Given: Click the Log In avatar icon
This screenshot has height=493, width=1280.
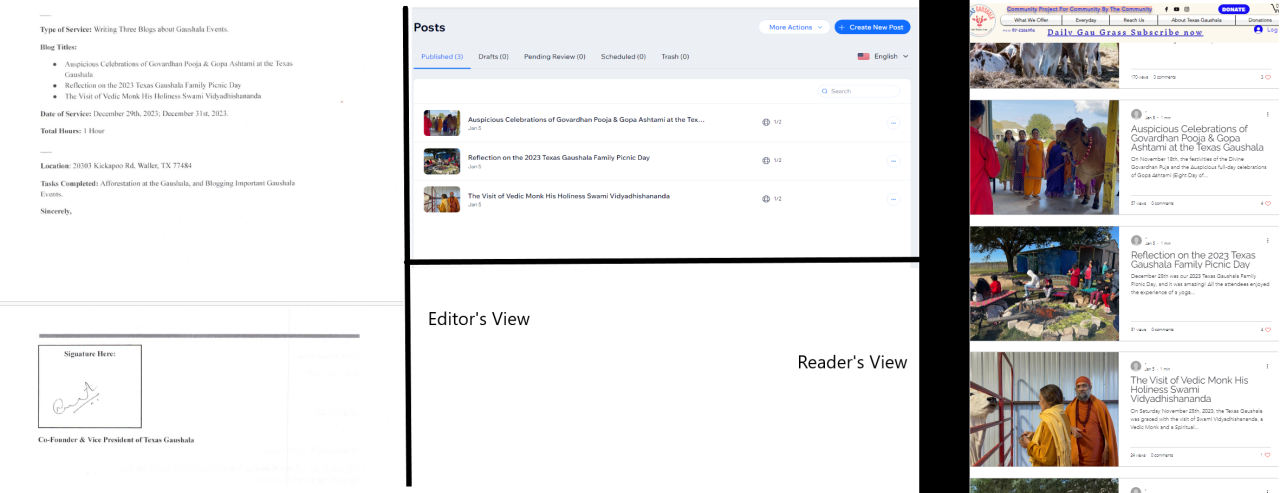Looking at the screenshot, I should pos(1258,30).
